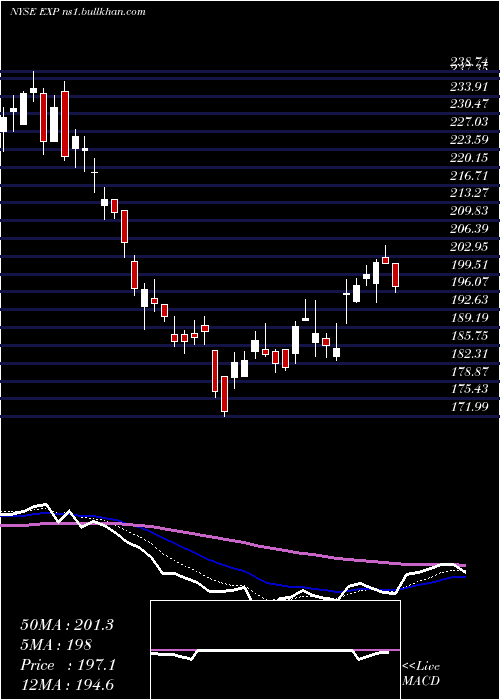Click the 227.03 price label
The height and width of the screenshot is (700, 500).
pyautogui.click(x=468, y=122)
